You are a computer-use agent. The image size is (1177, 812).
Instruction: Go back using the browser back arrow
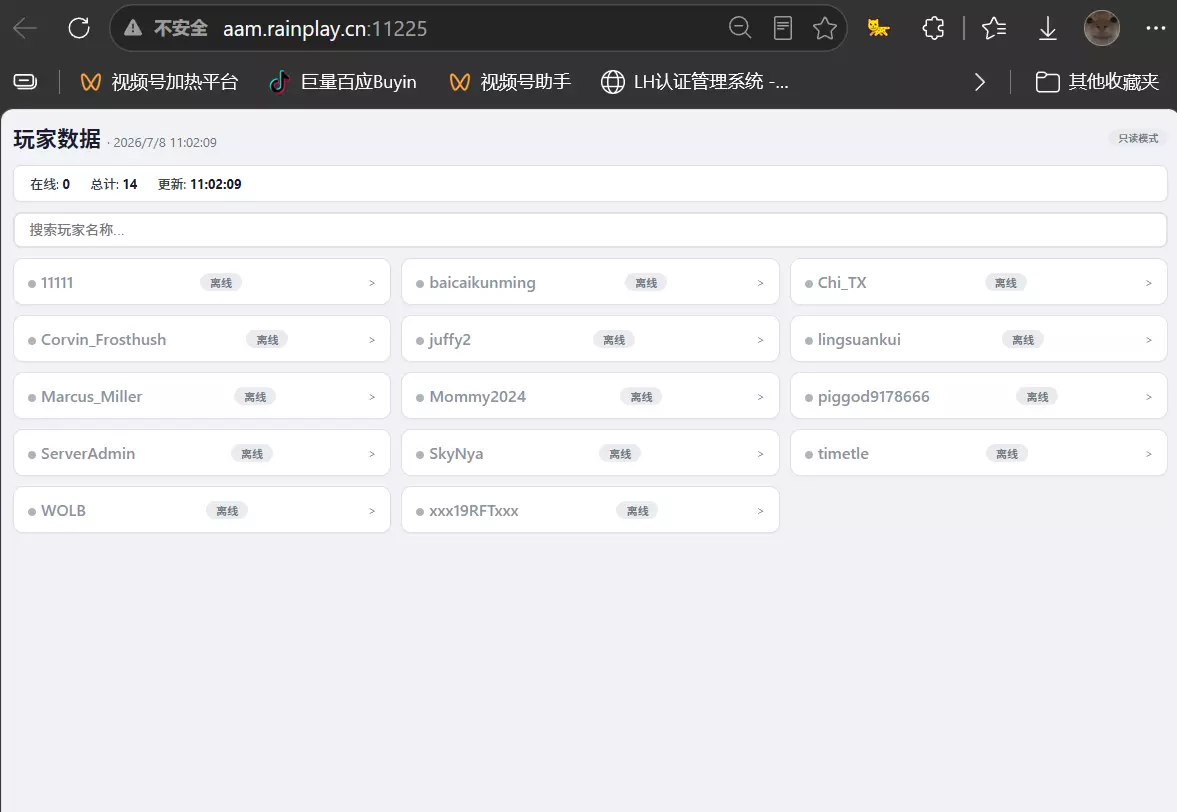(x=25, y=29)
